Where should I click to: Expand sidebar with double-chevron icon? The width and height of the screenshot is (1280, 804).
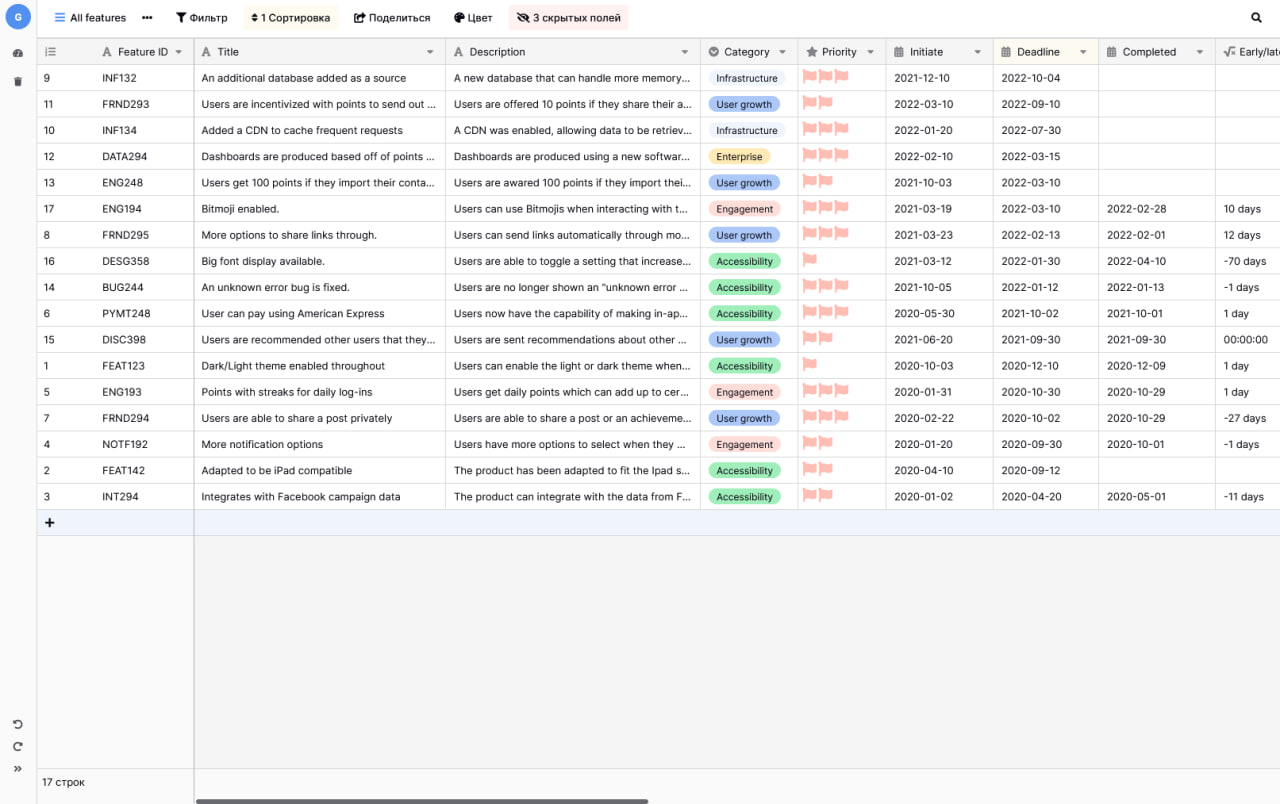[x=17, y=769]
